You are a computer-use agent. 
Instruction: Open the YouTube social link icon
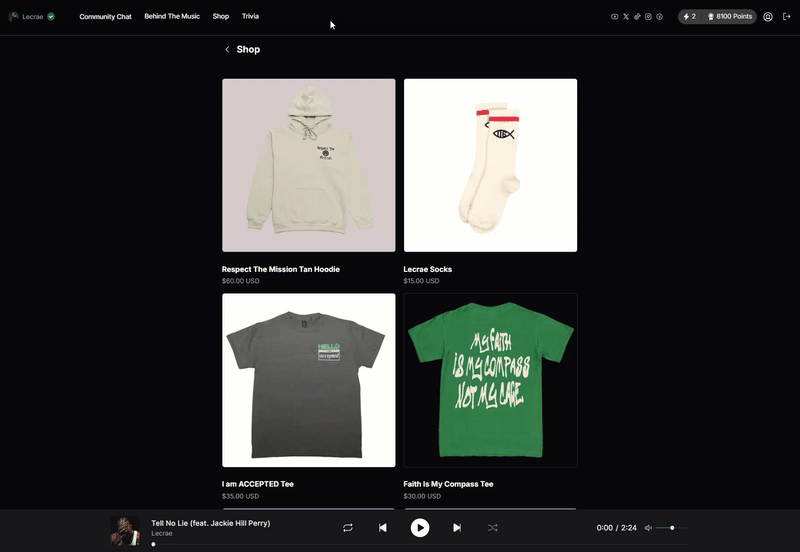[x=614, y=16]
